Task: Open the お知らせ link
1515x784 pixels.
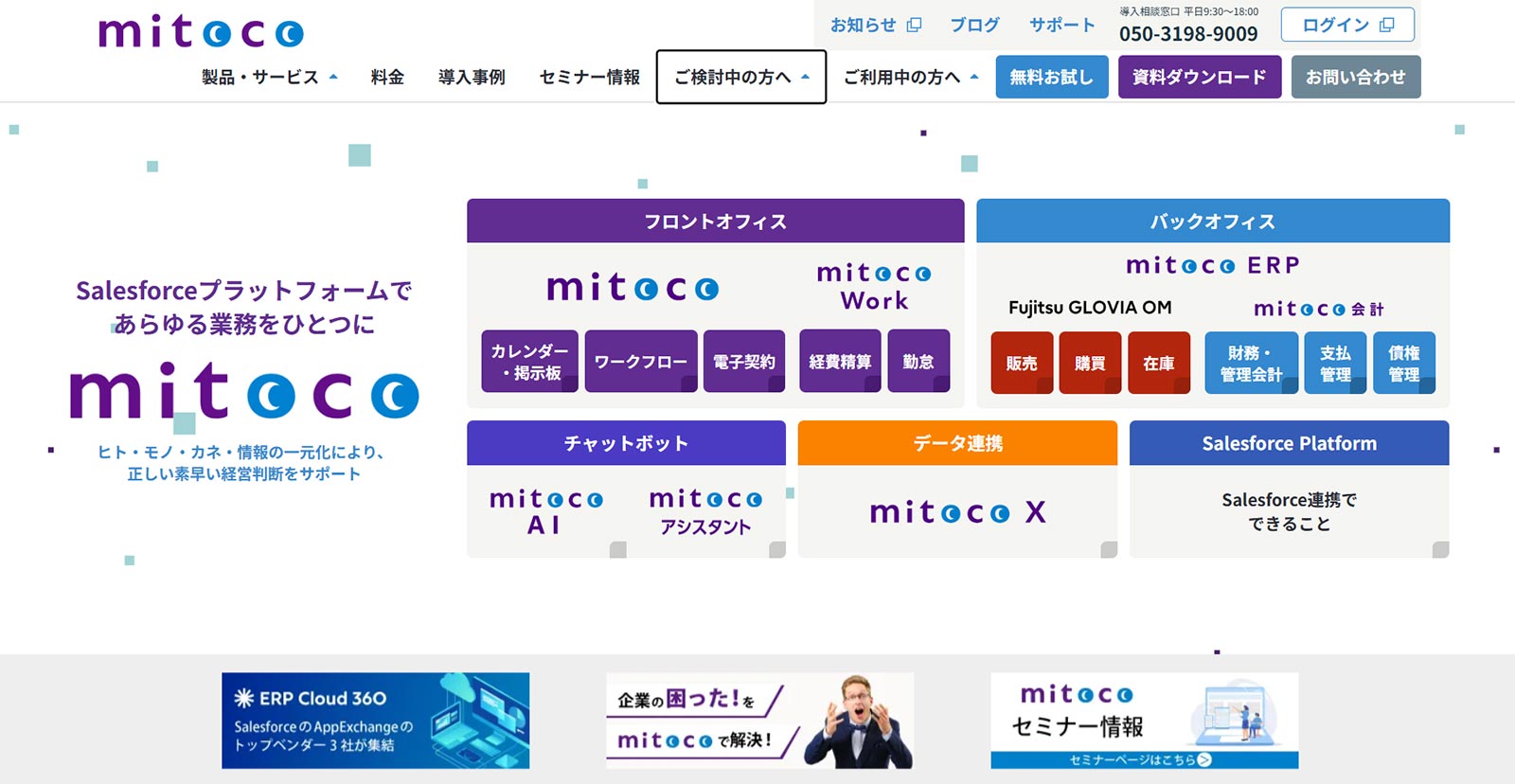Action: pyautogui.click(x=864, y=26)
